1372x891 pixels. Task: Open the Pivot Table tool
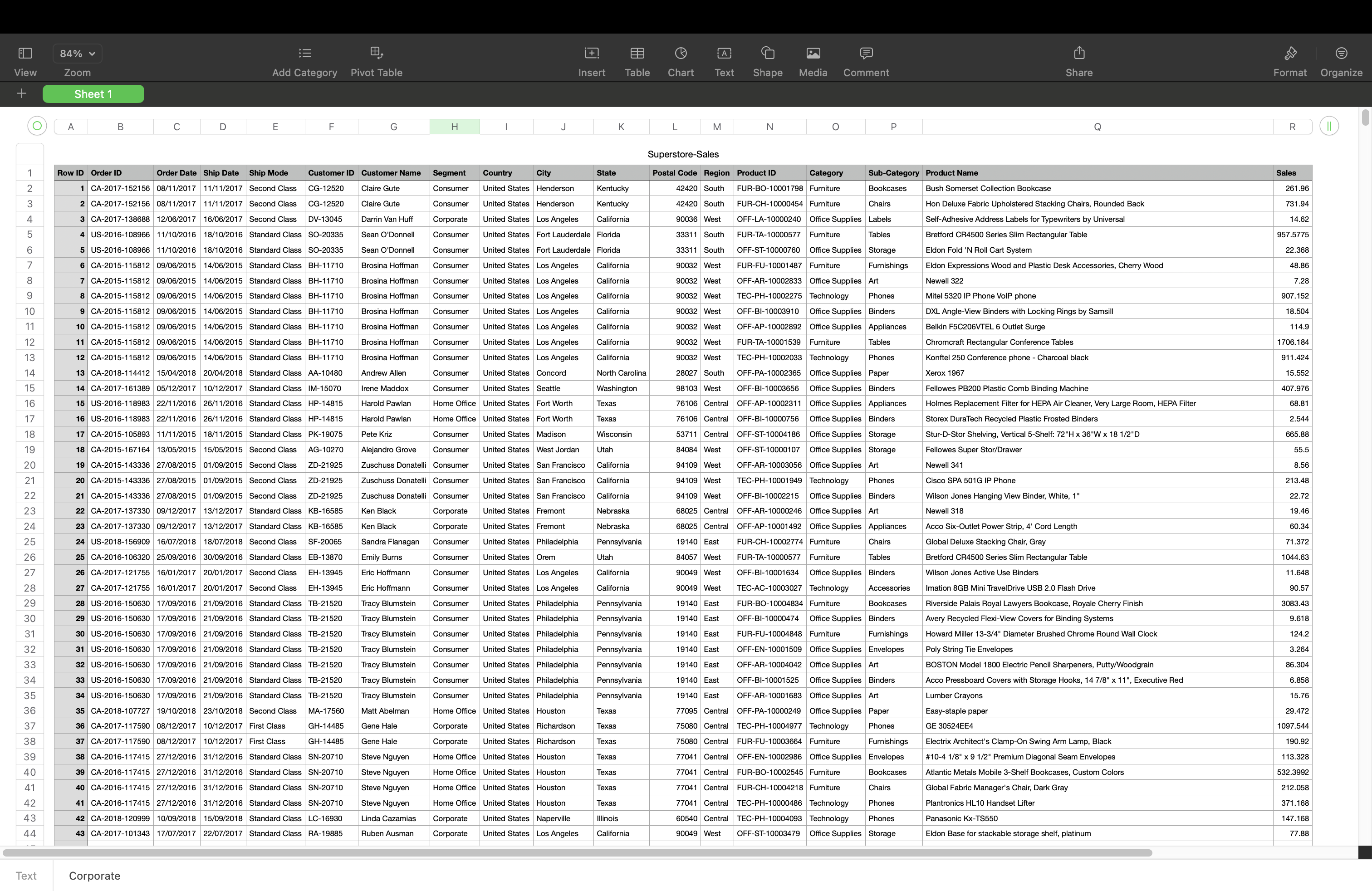377,60
